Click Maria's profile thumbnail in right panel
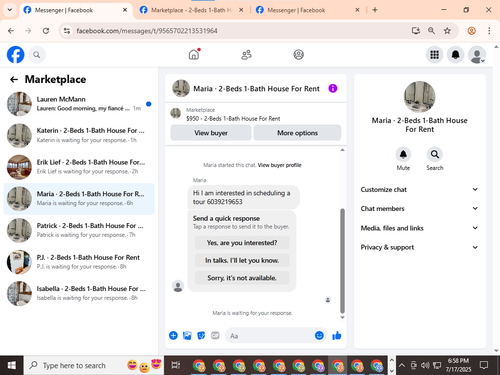500x375 pixels. (x=419, y=97)
